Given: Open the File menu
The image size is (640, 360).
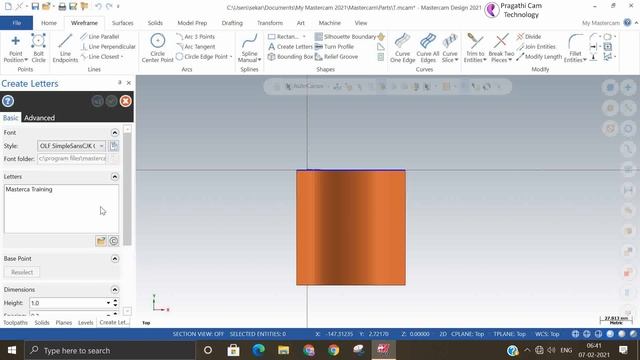Looking at the screenshot, I should coord(17,23).
